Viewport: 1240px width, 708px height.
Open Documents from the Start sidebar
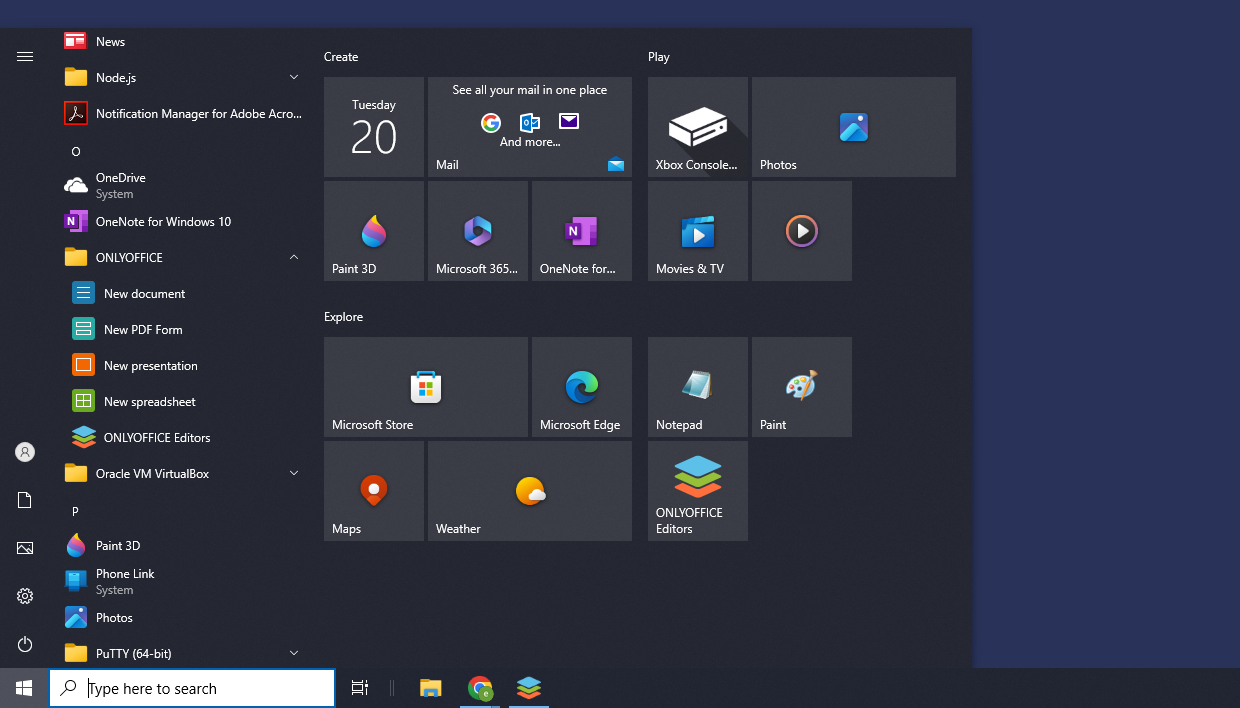25,500
